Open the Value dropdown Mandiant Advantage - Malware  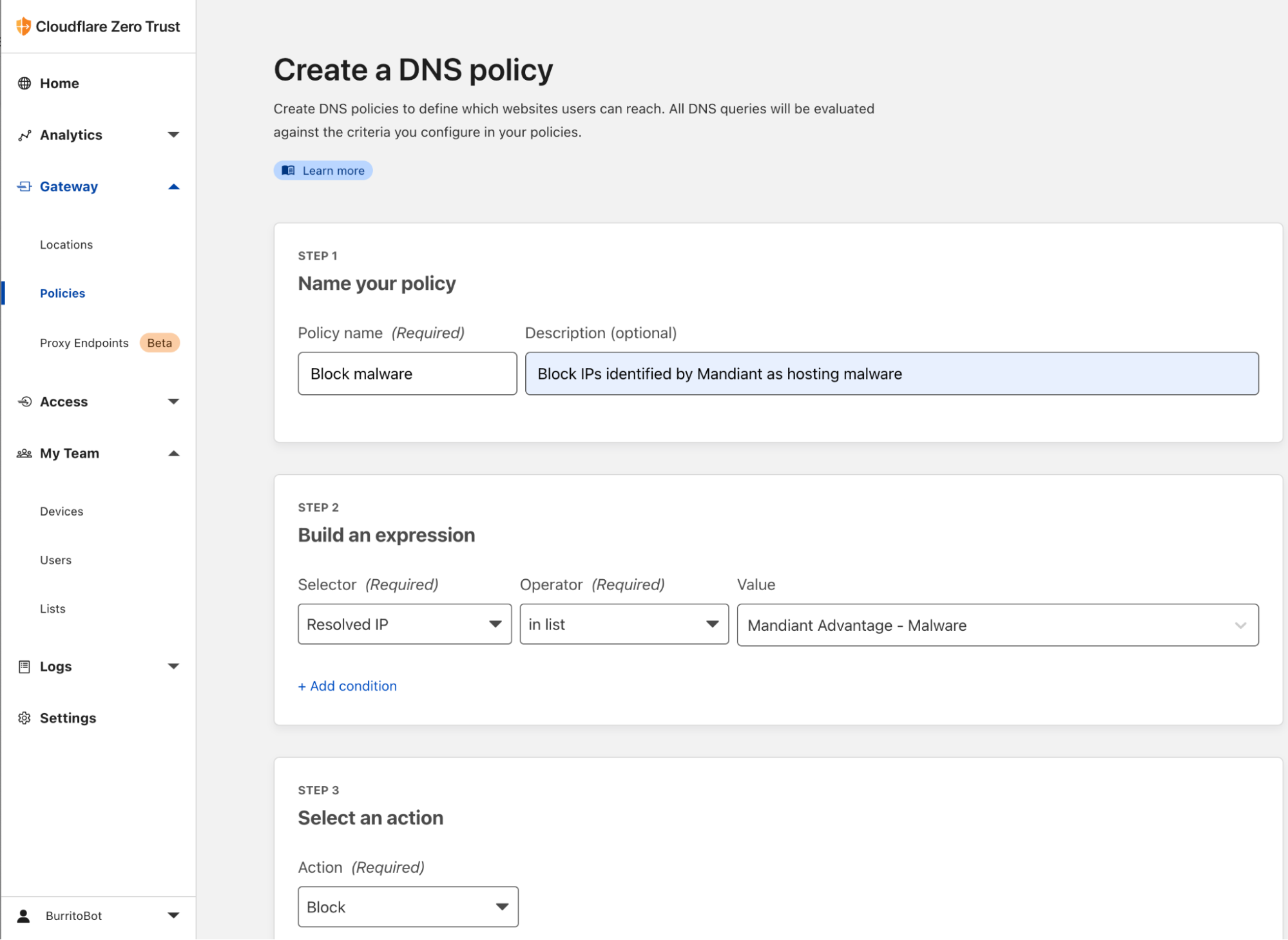[997, 625]
